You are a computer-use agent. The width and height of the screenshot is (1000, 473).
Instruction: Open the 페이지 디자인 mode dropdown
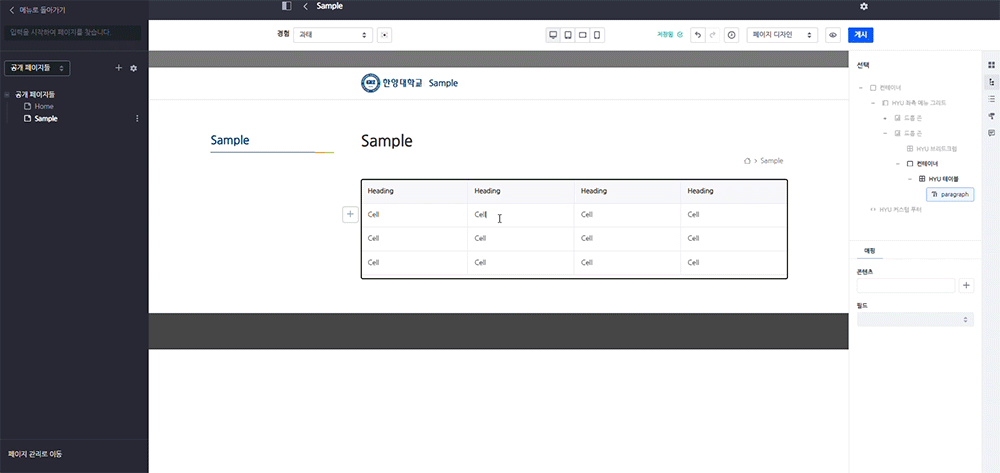(x=781, y=35)
